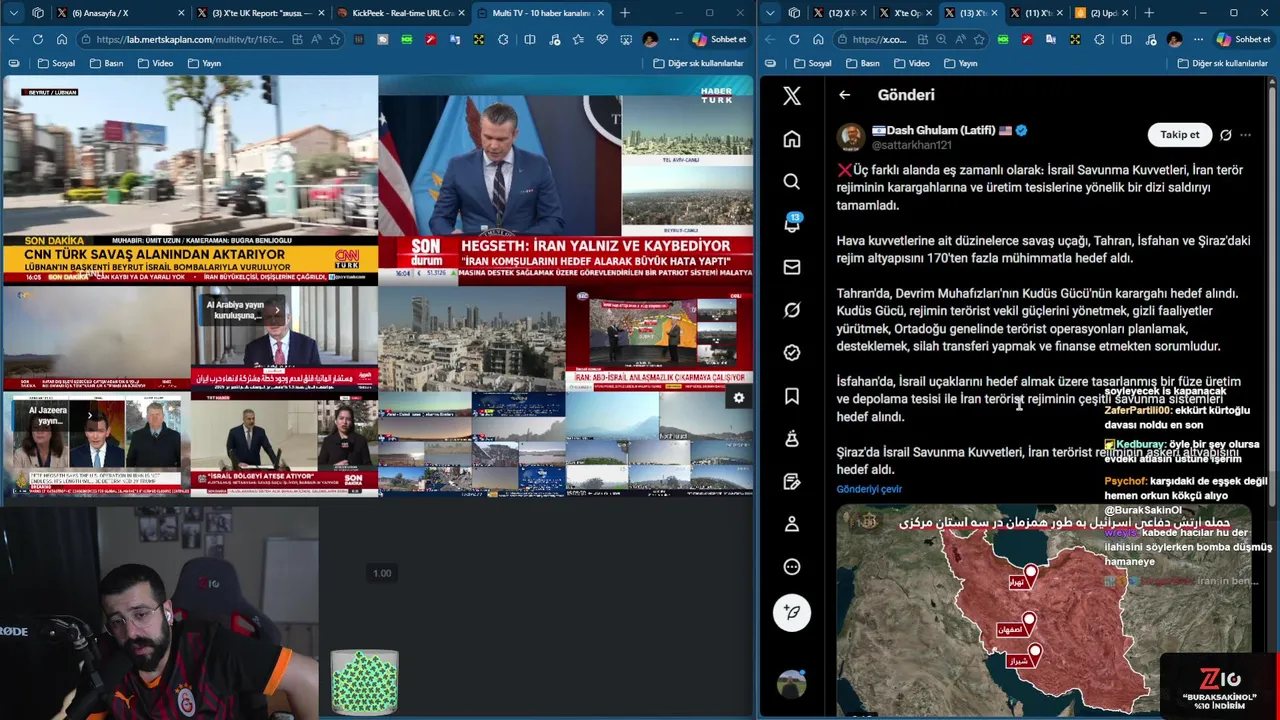Click the X logo in sidebar

click(792, 96)
